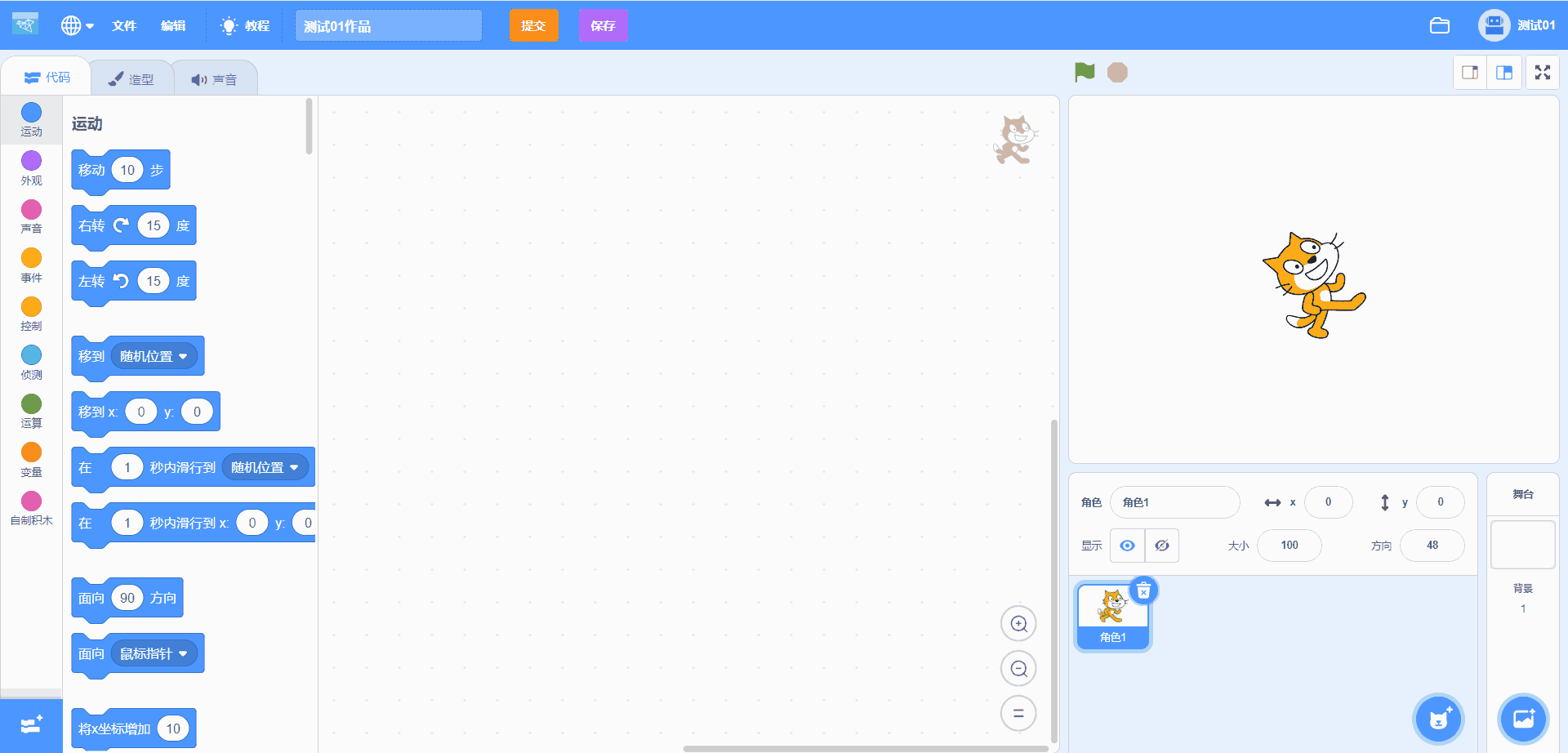Switch to the 造型 tab
Viewport: 1568px width, 753px height.
[x=131, y=79]
